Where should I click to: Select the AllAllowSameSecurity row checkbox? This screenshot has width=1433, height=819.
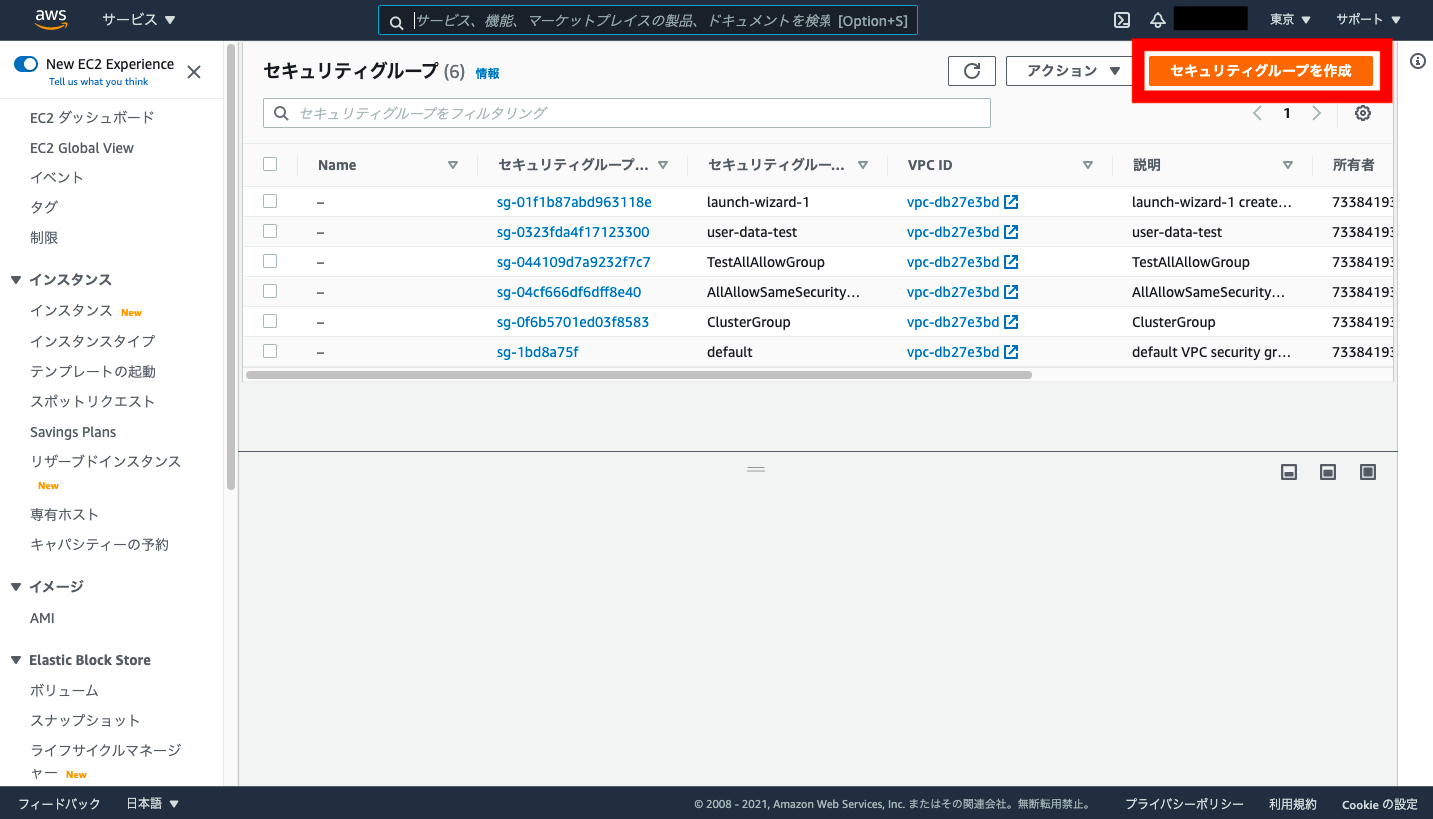tap(270, 291)
